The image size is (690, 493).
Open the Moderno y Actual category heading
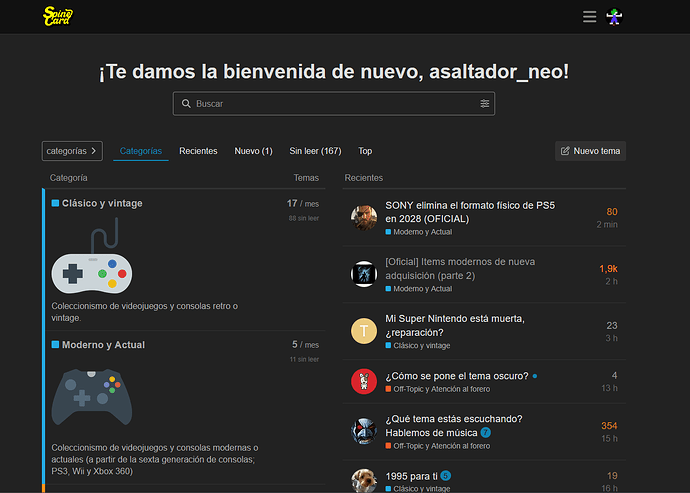103,345
